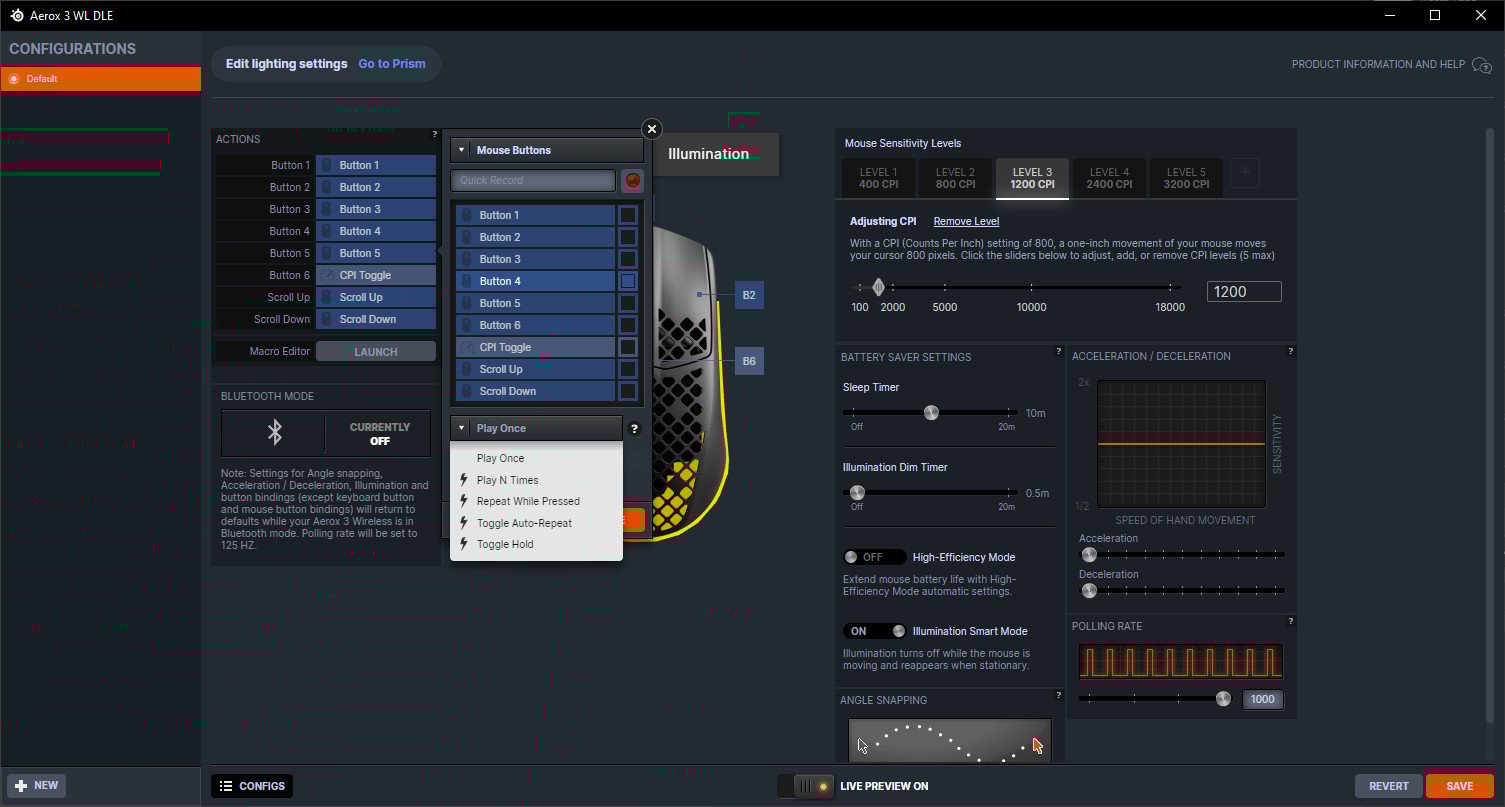Screen dimensions: 1505x807
Task: Open the help question mark for Actions panel
Action: pos(434,134)
